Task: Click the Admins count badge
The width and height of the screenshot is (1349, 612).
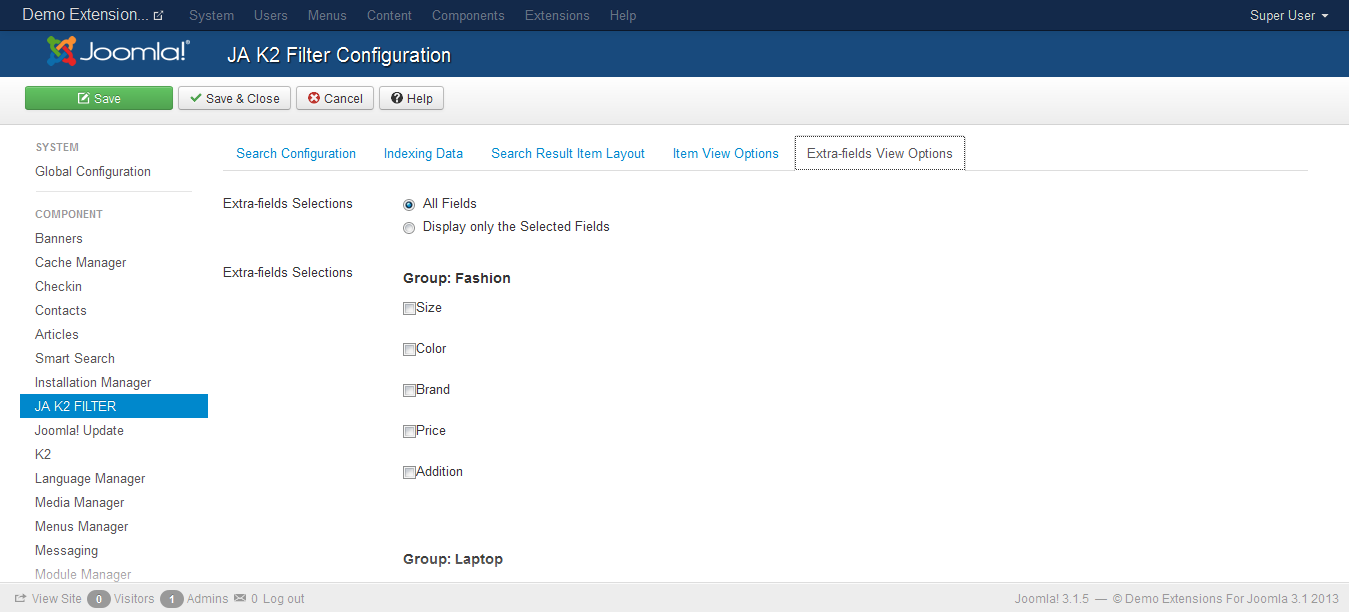Action: [172, 599]
